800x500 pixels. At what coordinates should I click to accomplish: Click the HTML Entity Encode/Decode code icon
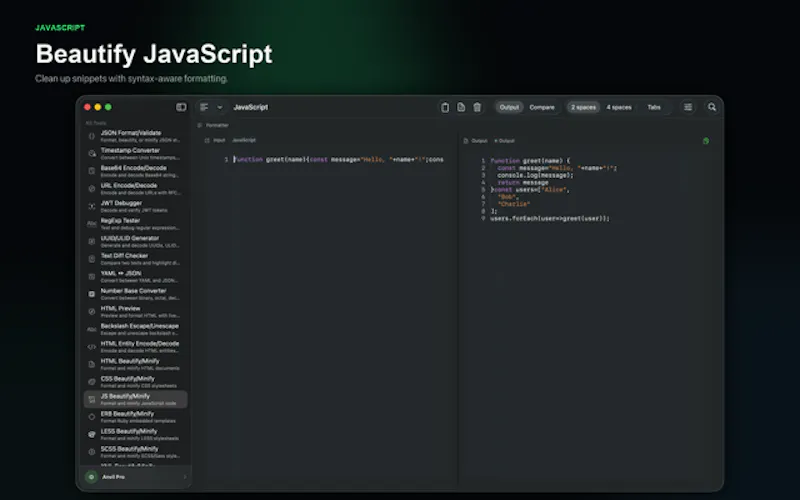pos(92,347)
